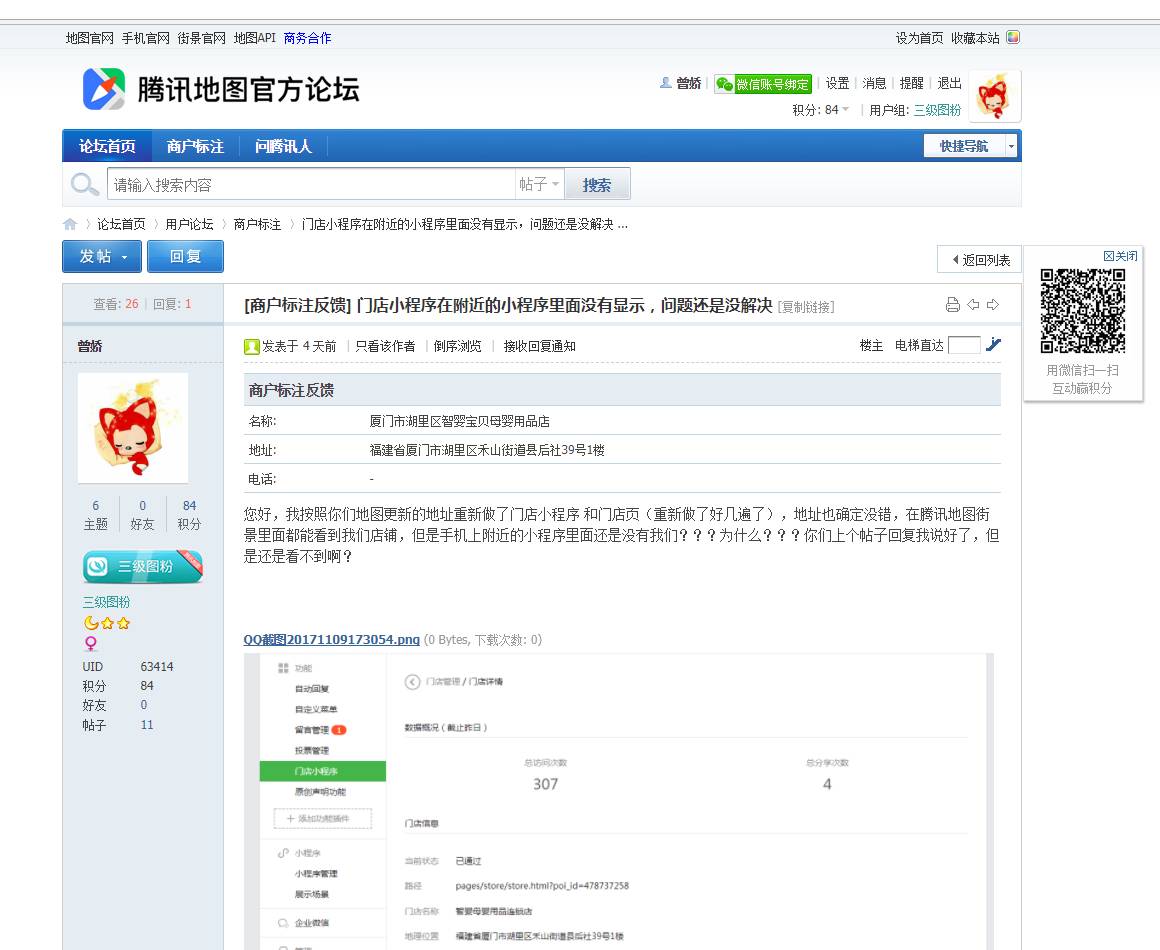The width and height of the screenshot is (1160, 950).
Task: Click 收藏本站 link
Action: 975,38
